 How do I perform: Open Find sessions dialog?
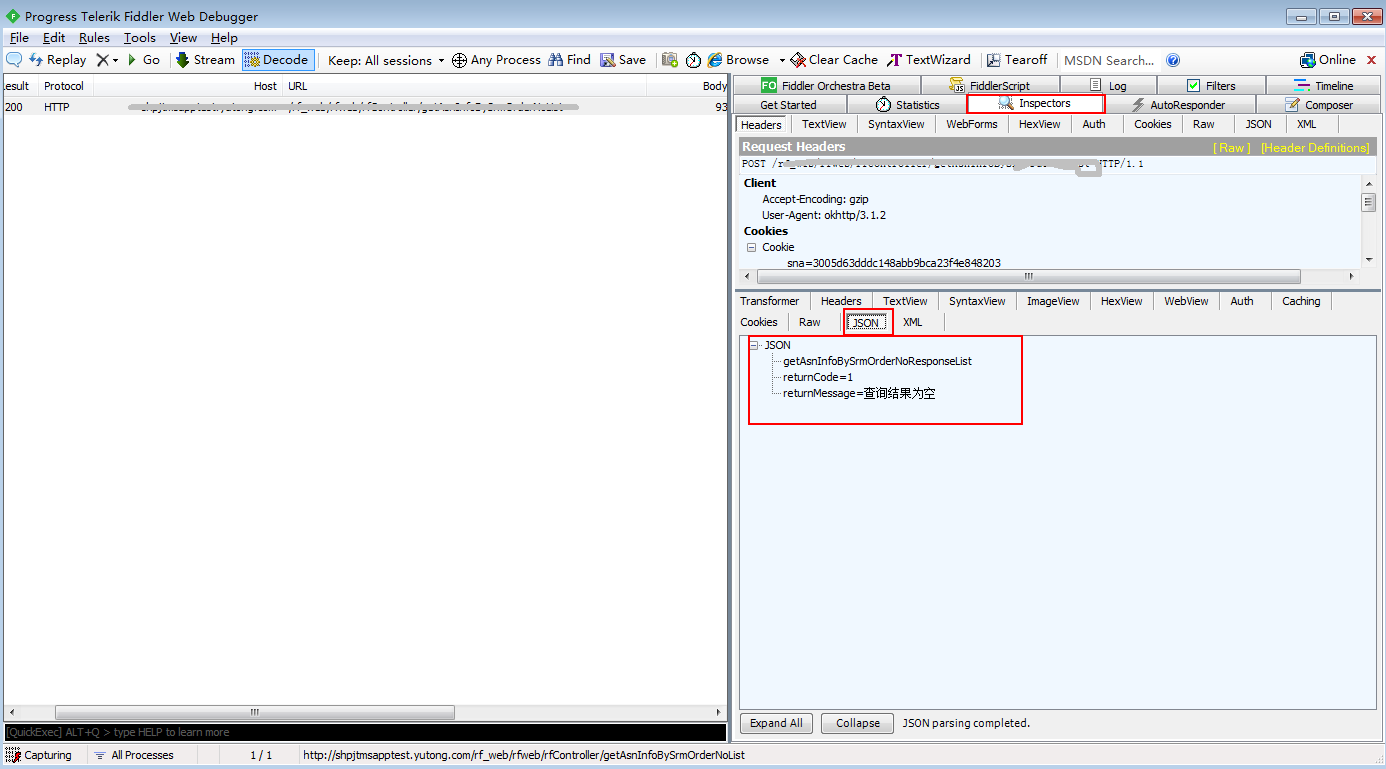569,60
